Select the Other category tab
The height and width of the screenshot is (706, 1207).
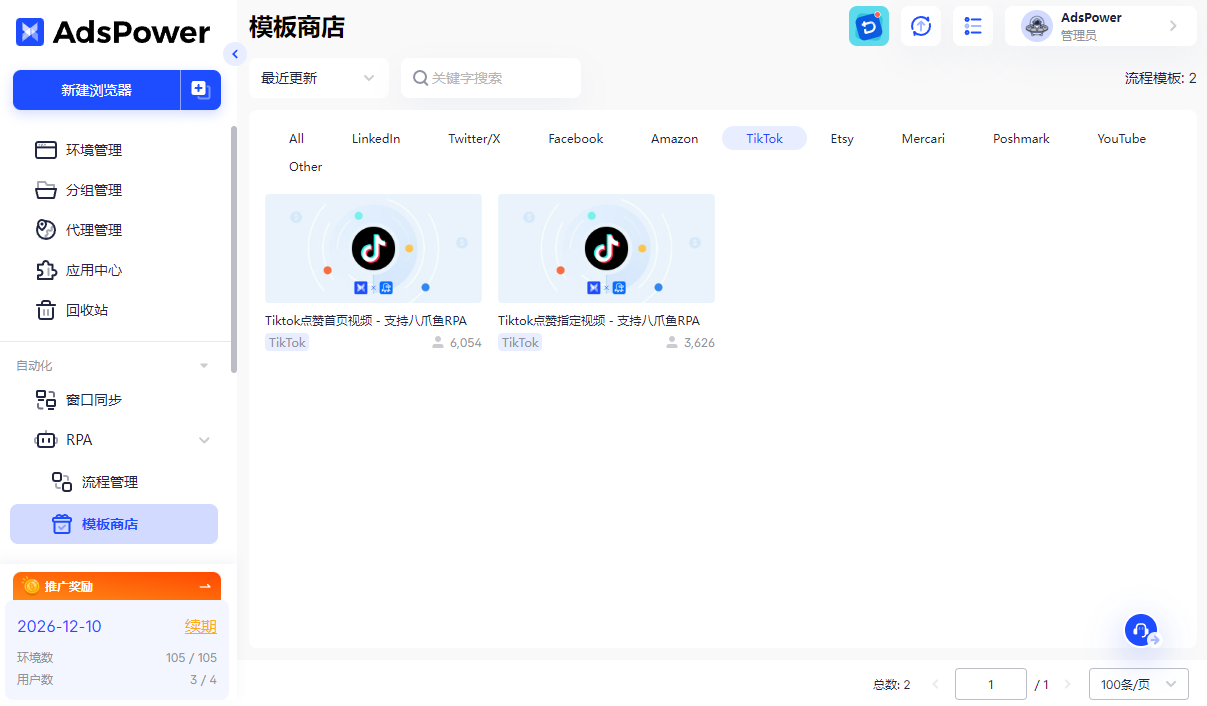tap(306, 167)
